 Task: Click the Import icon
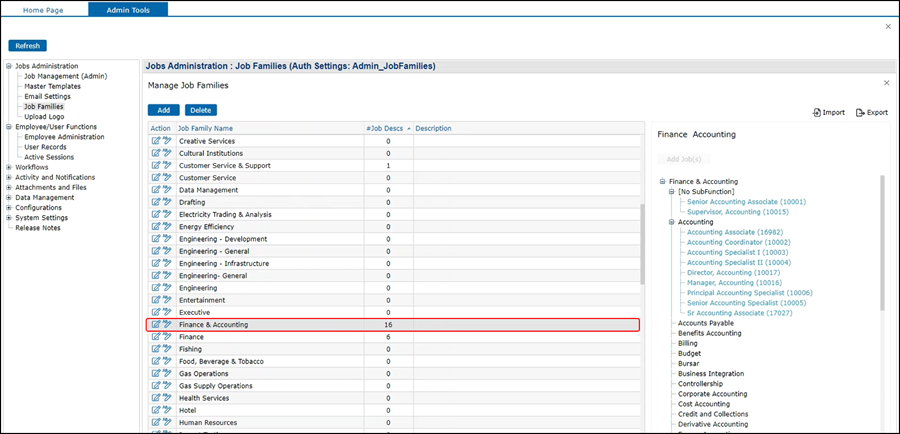pyautogui.click(x=817, y=113)
